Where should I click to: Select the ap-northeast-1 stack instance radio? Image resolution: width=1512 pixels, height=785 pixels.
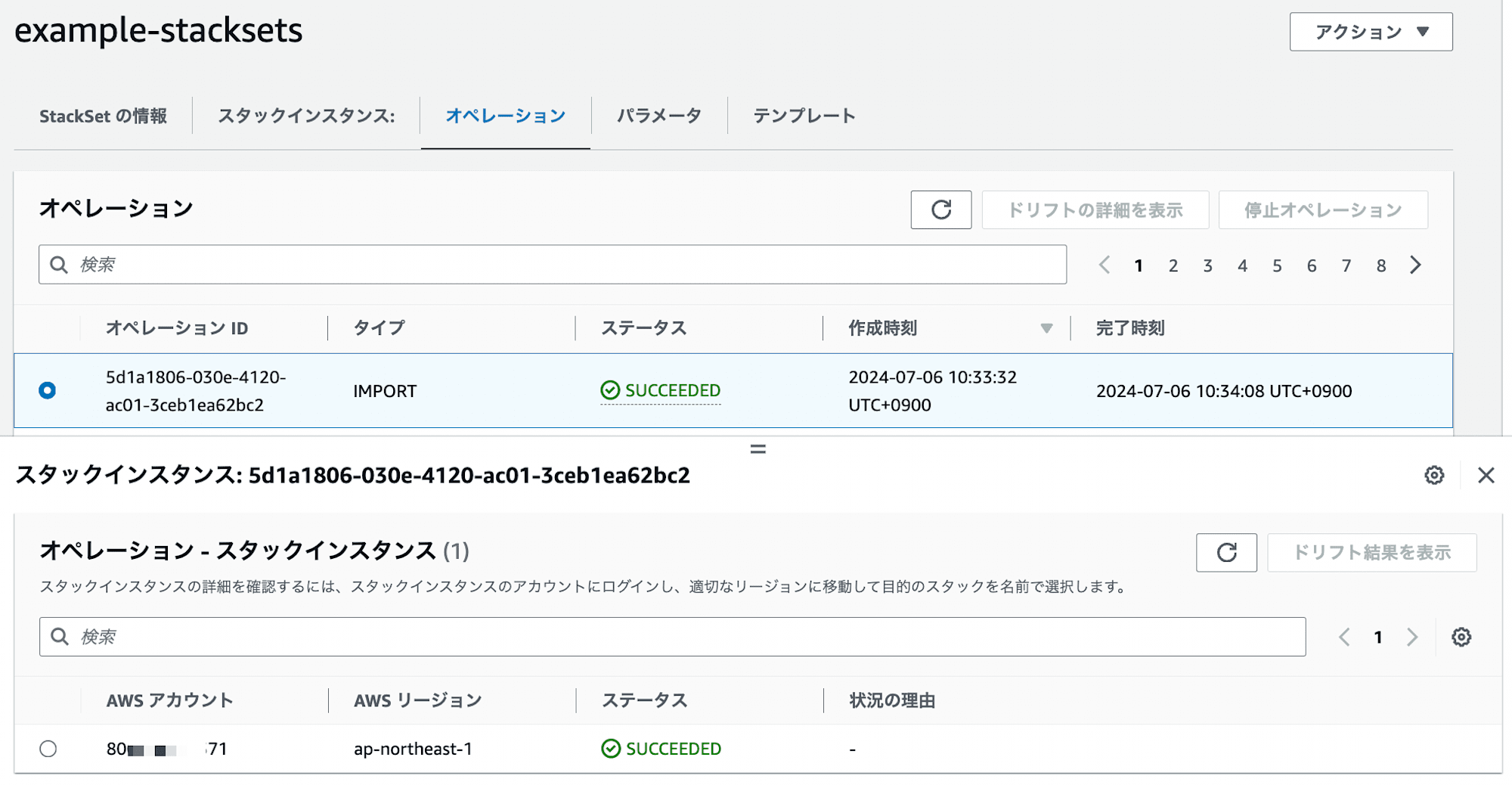[48, 749]
